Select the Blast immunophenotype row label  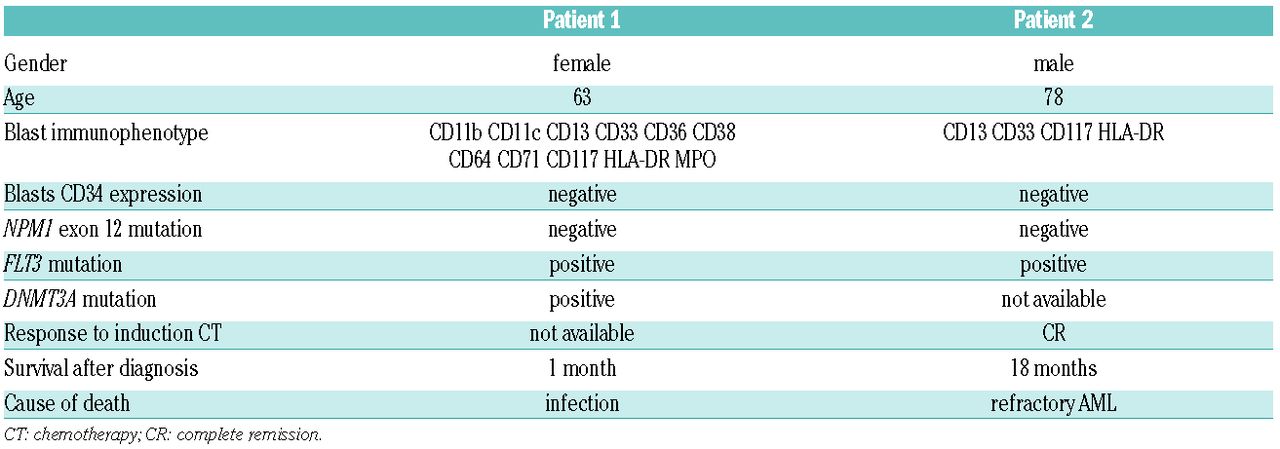[106, 133]
